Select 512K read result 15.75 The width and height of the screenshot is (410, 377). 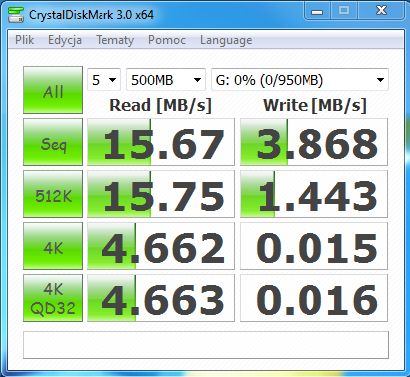[161, 194]
